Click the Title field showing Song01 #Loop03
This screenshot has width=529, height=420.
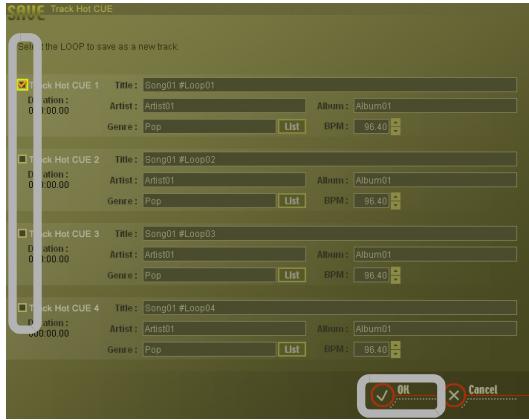[330, 233]
